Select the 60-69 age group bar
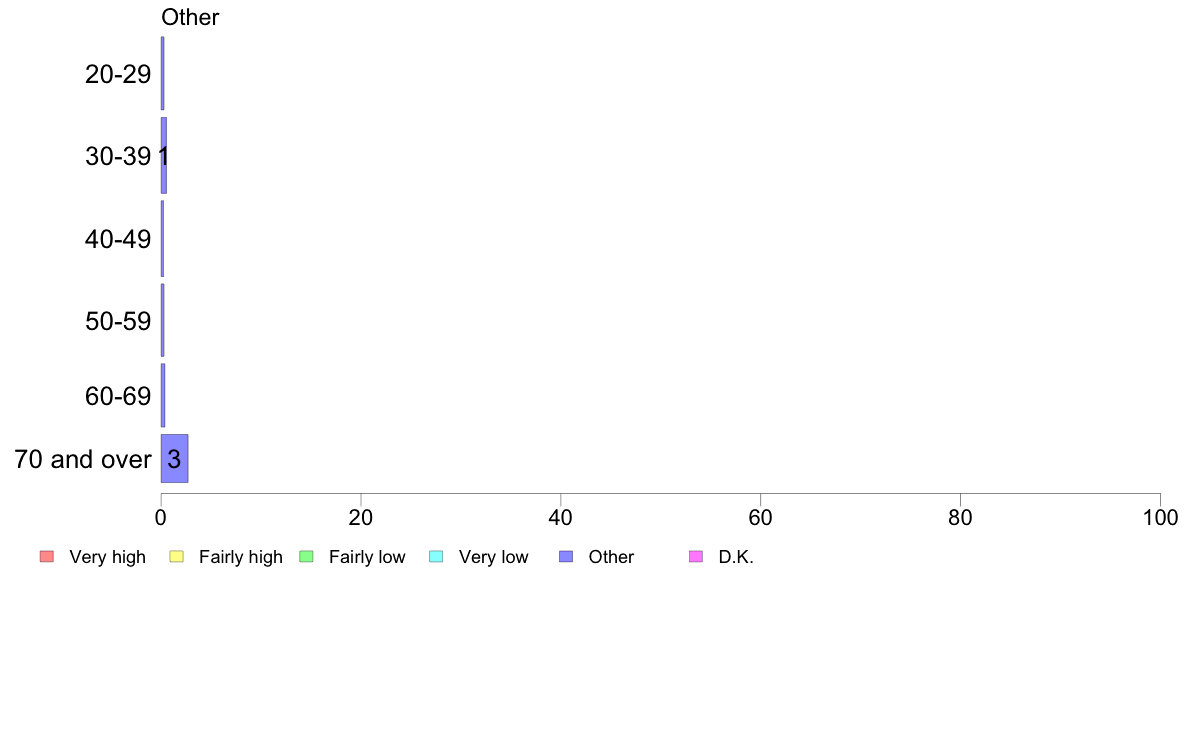This screenshot has height=736, width=1188. coord(163,395)
